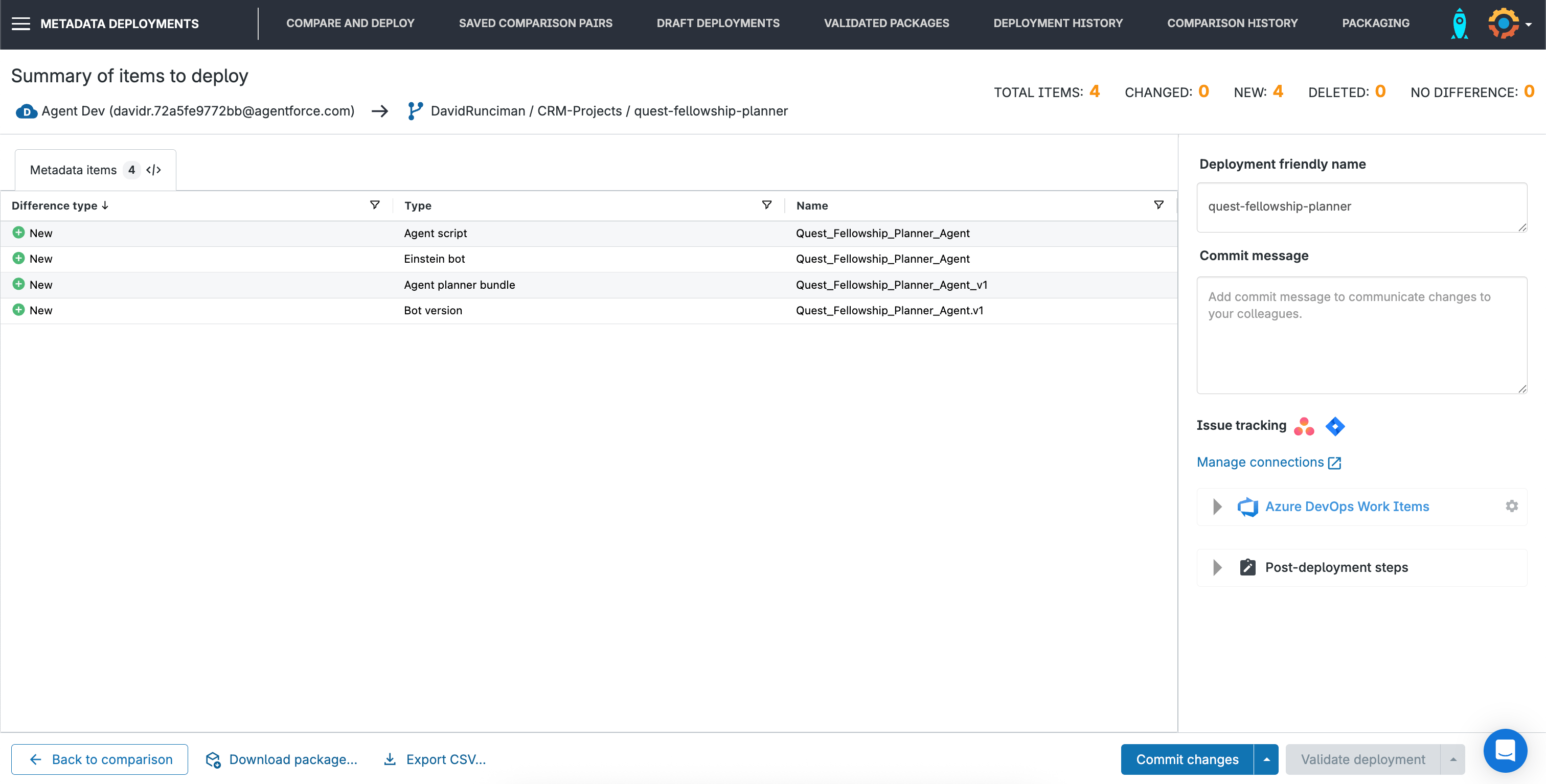Viewport: 1546px width, 784px height.
Task: Open the Commit changes dropdown arrow
Action: (x=1267, y=759)
